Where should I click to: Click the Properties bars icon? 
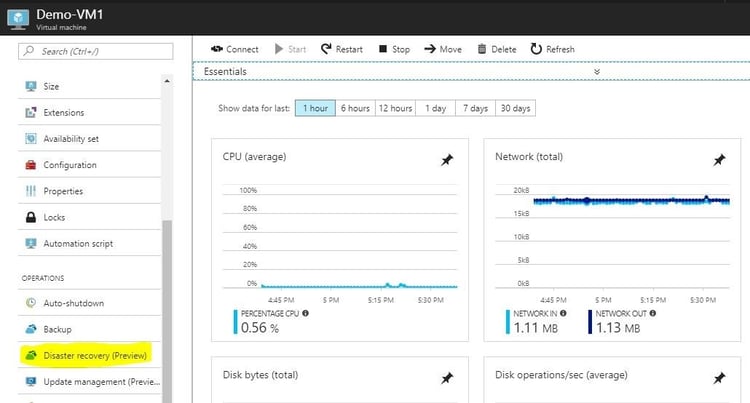(x=31, y=191)
